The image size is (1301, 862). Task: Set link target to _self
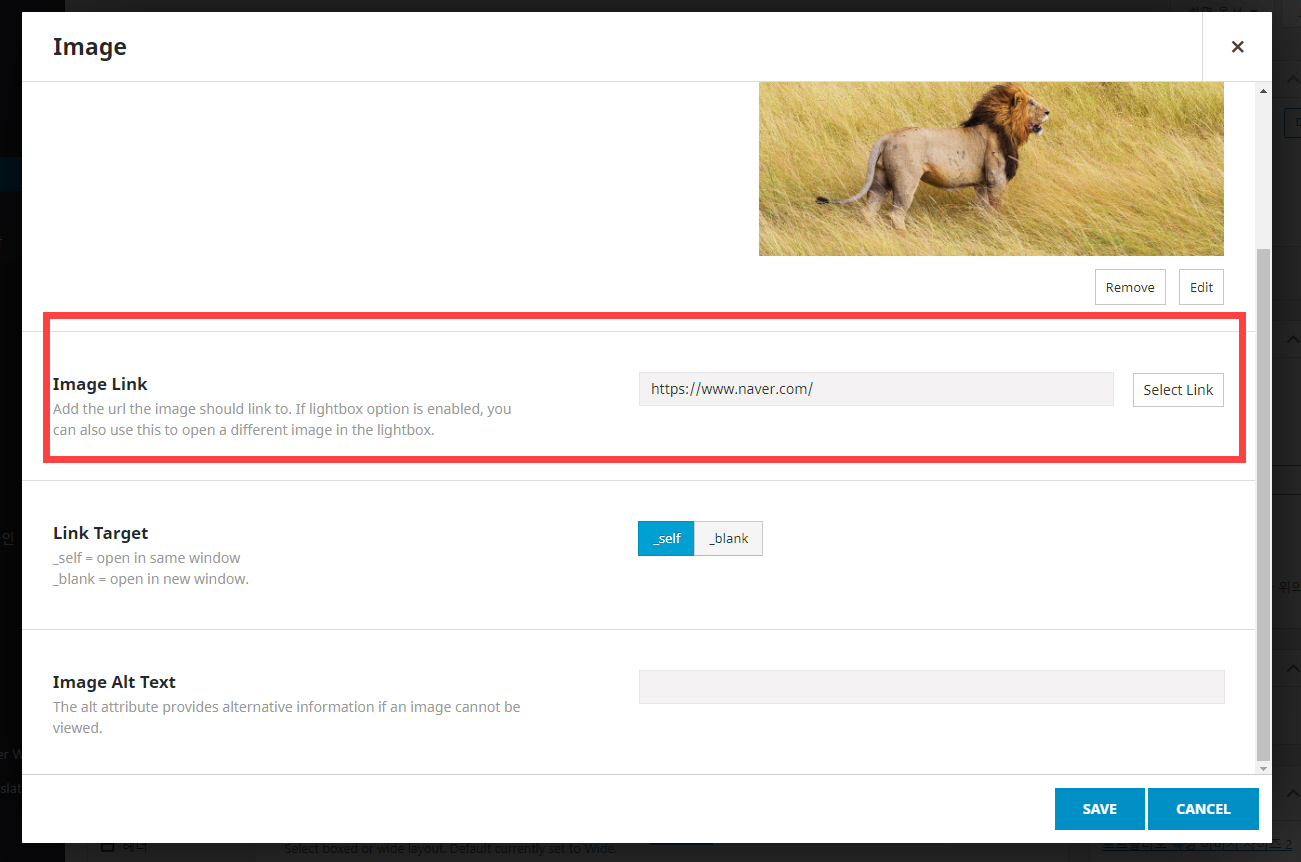(x=666, y=538)
